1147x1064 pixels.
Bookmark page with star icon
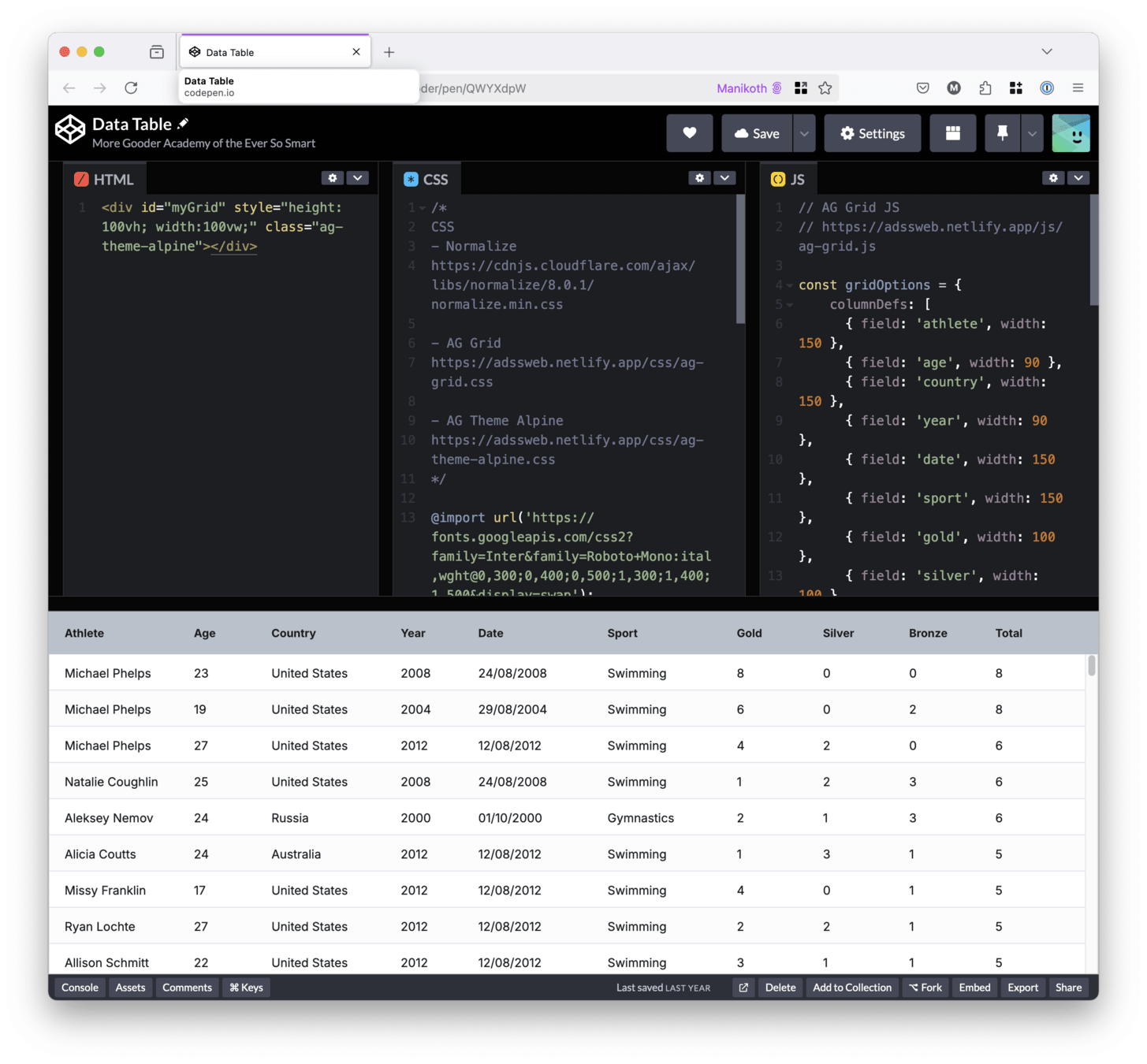pos(825,88)
